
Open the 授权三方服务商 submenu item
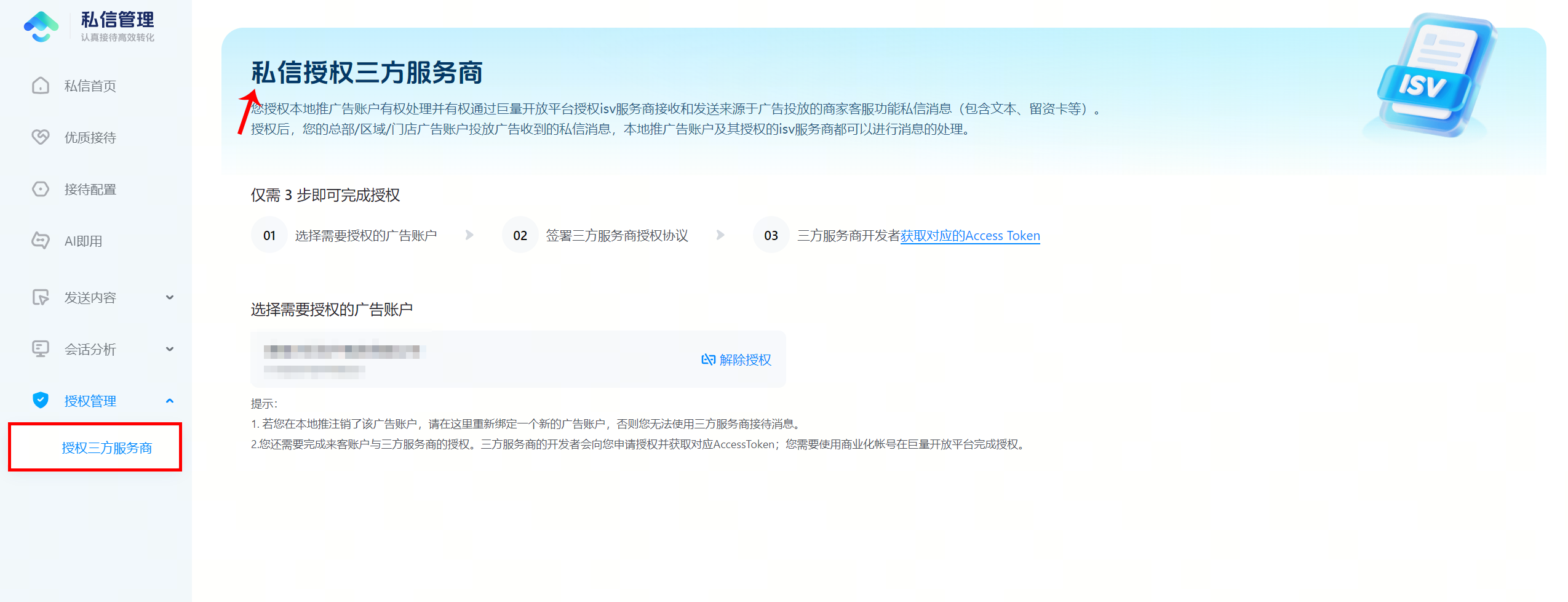tap(106, 447)
